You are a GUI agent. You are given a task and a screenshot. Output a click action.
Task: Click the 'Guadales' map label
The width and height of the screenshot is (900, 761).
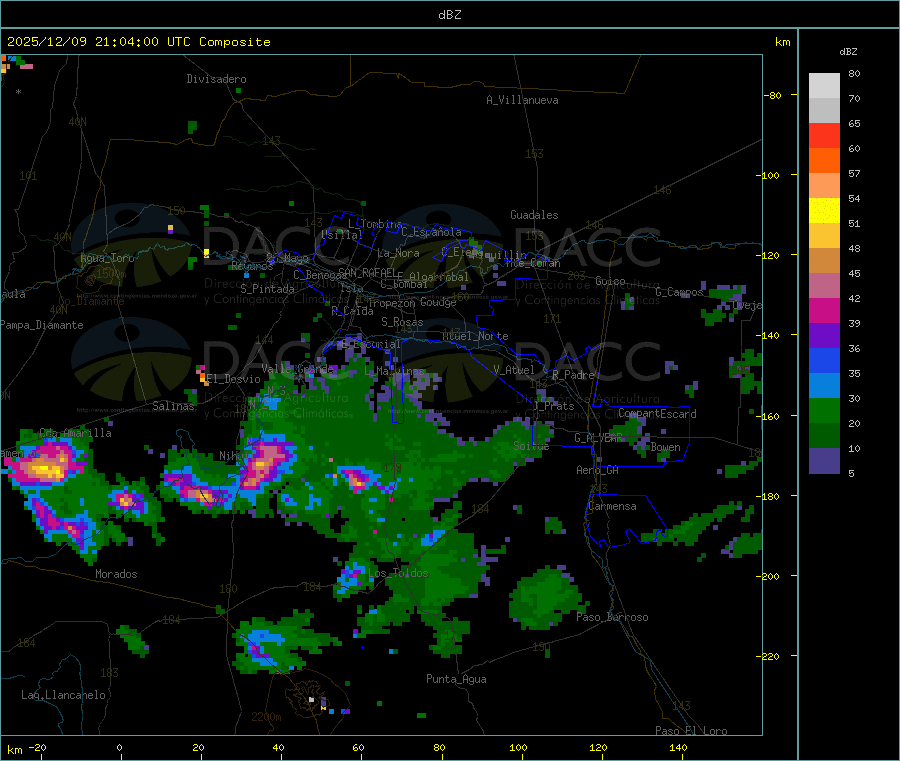click(x=534, y=215)
